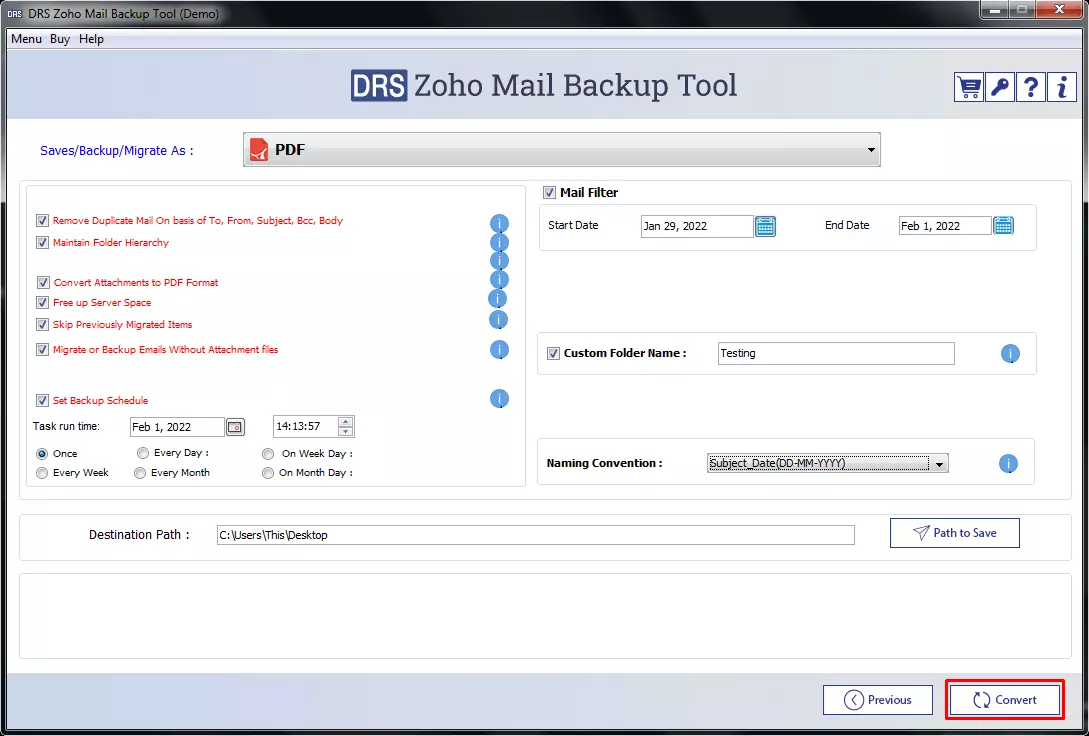The width and height of the screenshot is (1089, 736).
Task: Close the DRS Zoho Mail Backup window
Action: coord(1058,10)
